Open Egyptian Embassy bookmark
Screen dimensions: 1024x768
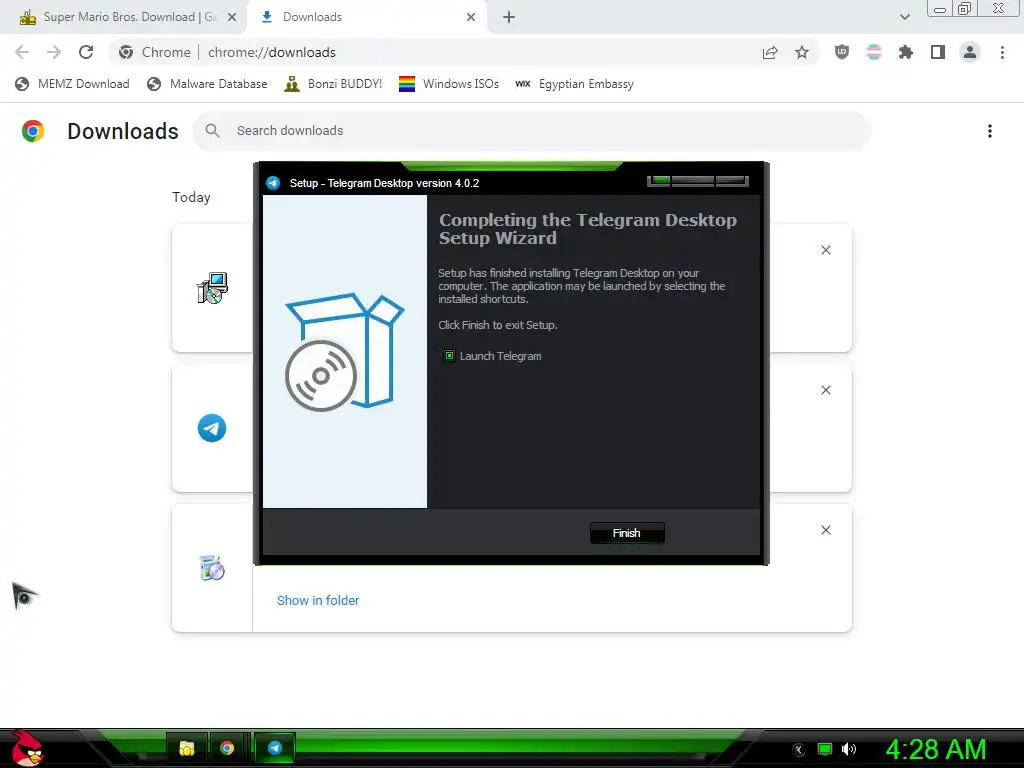(575, 84)
